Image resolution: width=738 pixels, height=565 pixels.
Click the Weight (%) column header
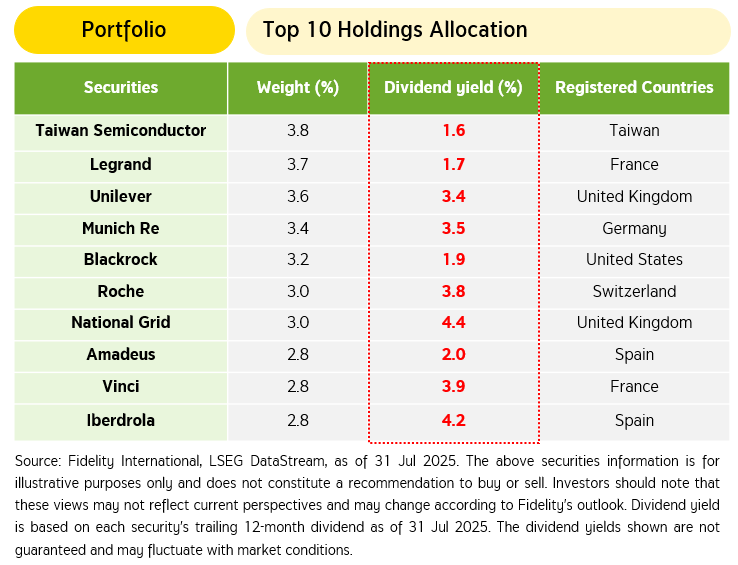tap(298, 87)
